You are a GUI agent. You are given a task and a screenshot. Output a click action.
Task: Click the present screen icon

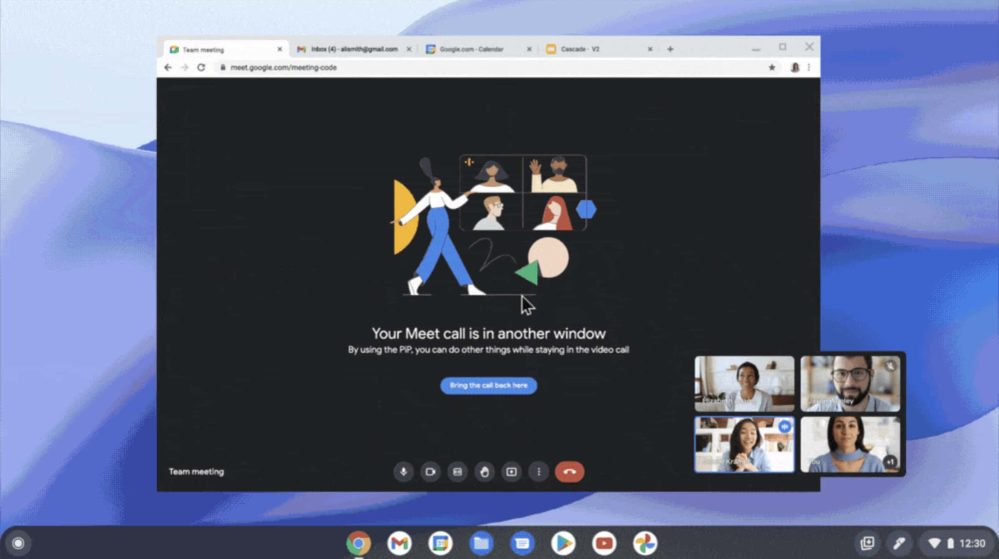[512, 472]
